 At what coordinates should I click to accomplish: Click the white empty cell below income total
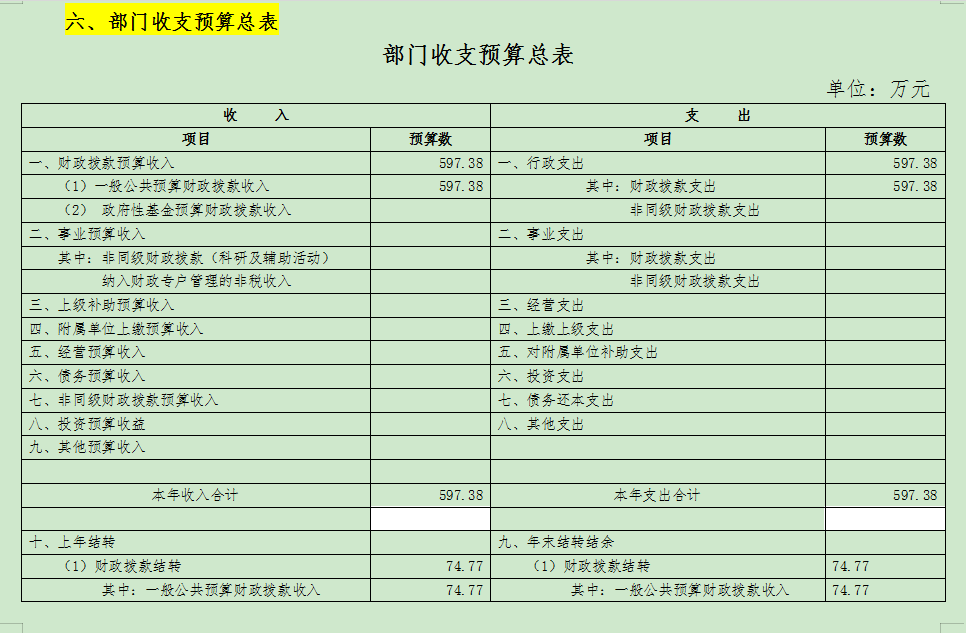point(430,519)
